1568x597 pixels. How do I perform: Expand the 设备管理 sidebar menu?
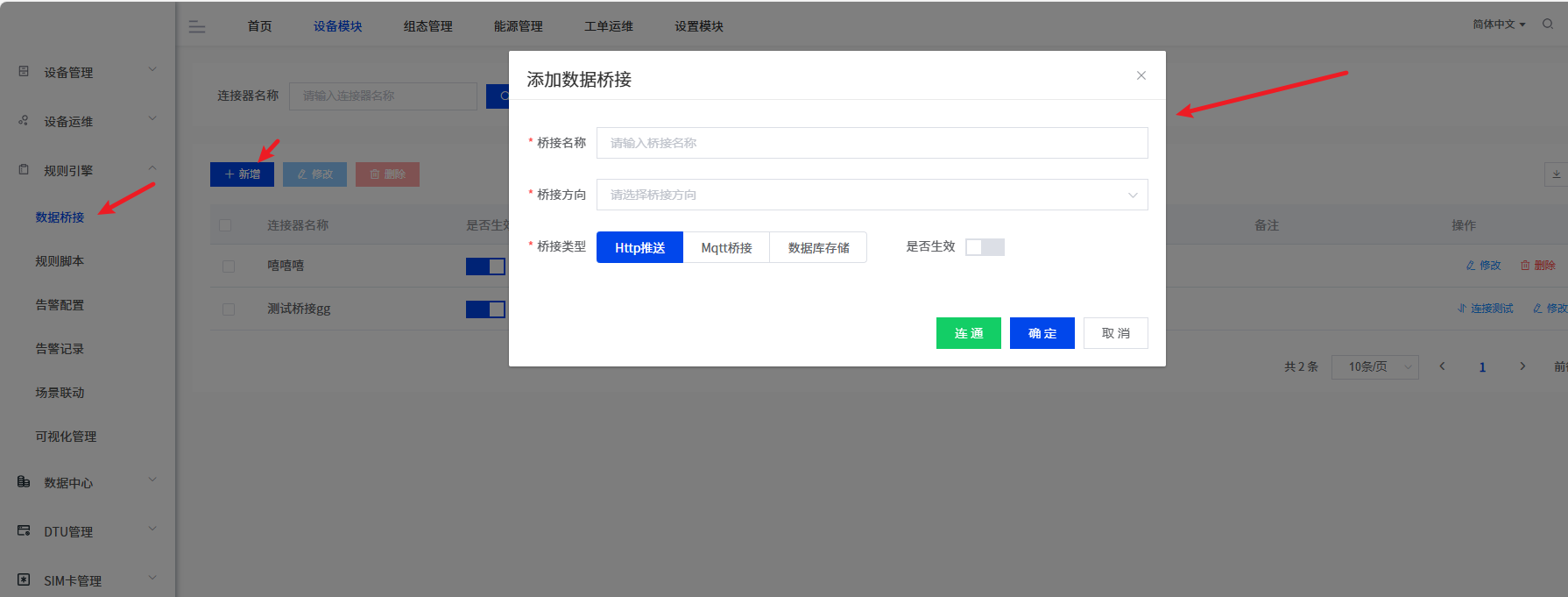point(152,69)
